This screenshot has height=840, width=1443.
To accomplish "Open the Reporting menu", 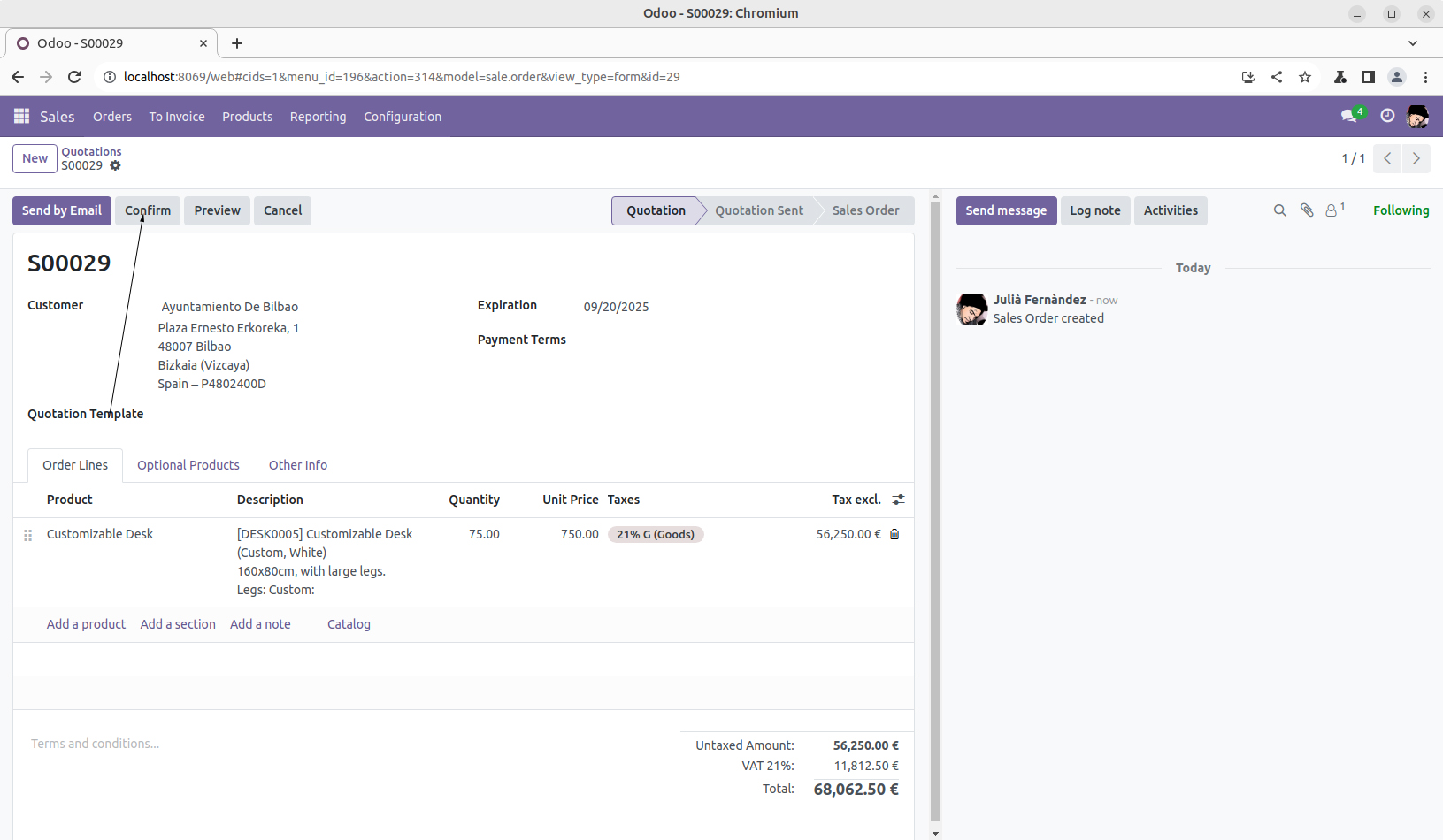I will [318, 117].
